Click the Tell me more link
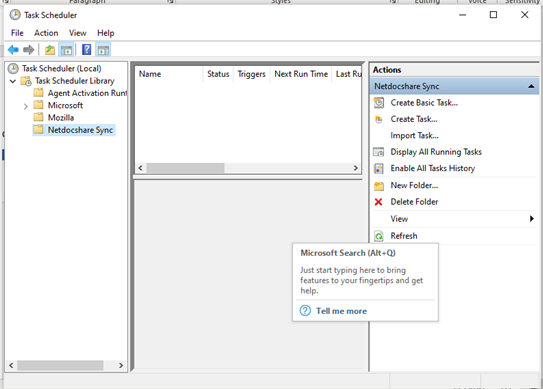Image resolution: width=543 pixels, height=389 pixels. point(341,311)
